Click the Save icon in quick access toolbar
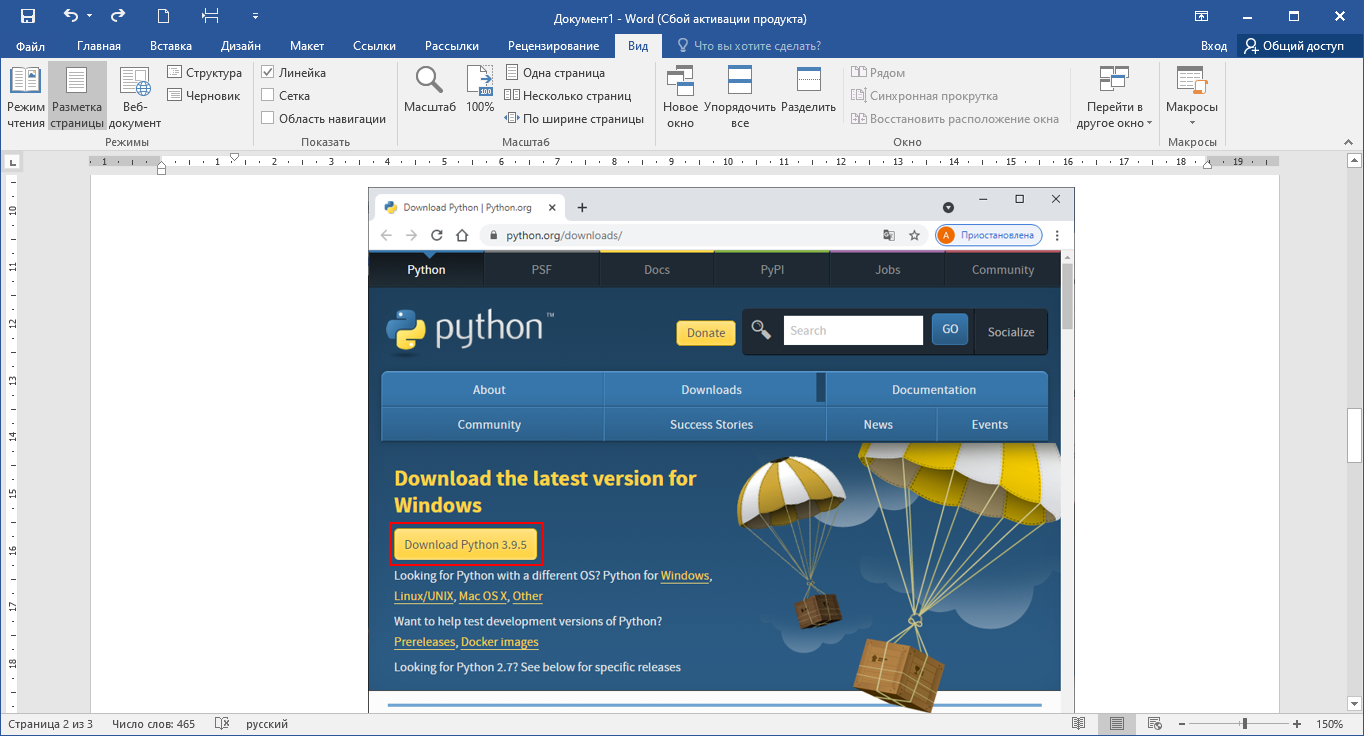 click(x=28, y=16)
